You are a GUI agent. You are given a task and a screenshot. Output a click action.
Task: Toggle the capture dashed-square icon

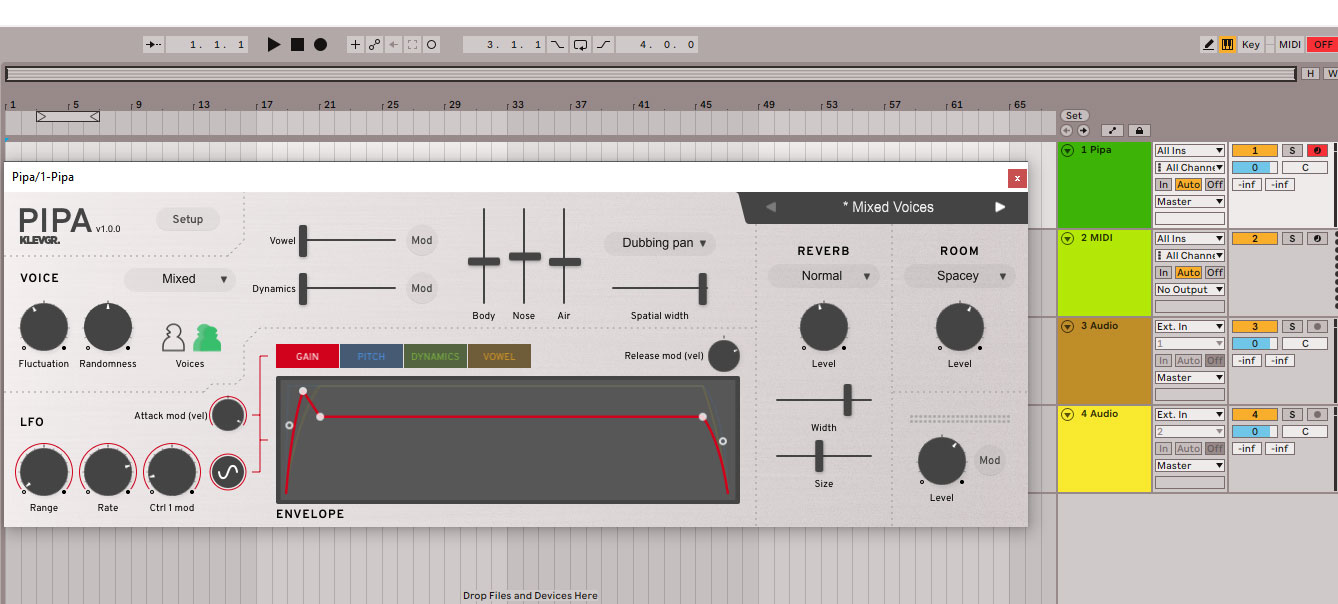pyautogui.click(x=412, y=45)
